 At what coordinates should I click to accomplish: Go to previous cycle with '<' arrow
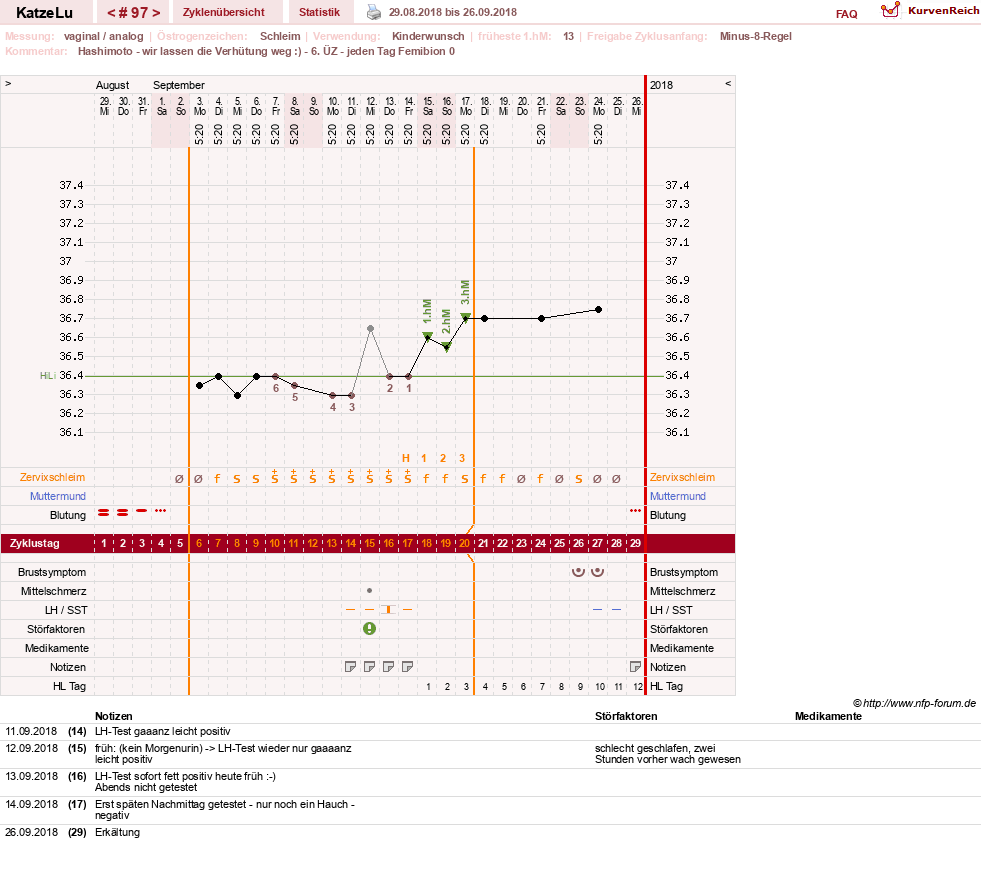111,13
